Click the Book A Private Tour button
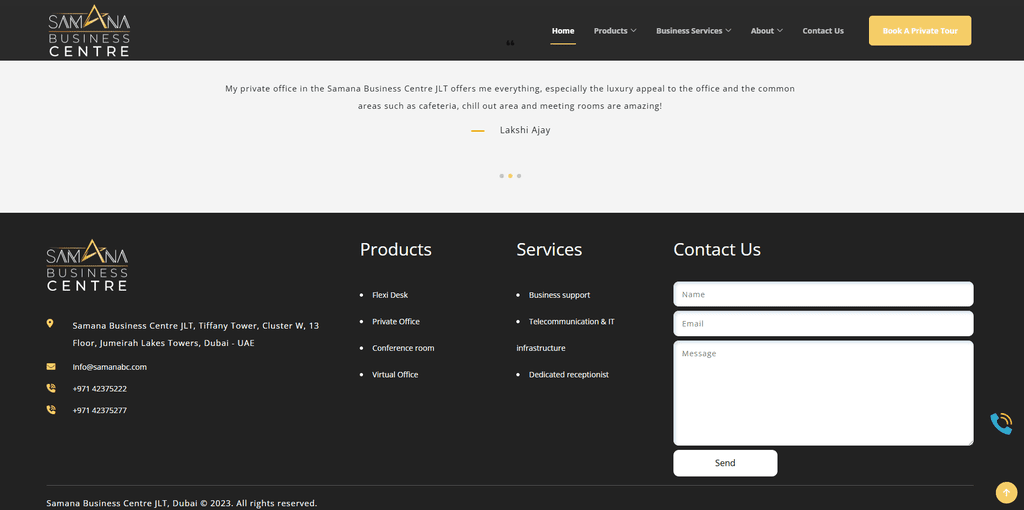This screenshot has width=1024, height=510. [x=920, y=31]
